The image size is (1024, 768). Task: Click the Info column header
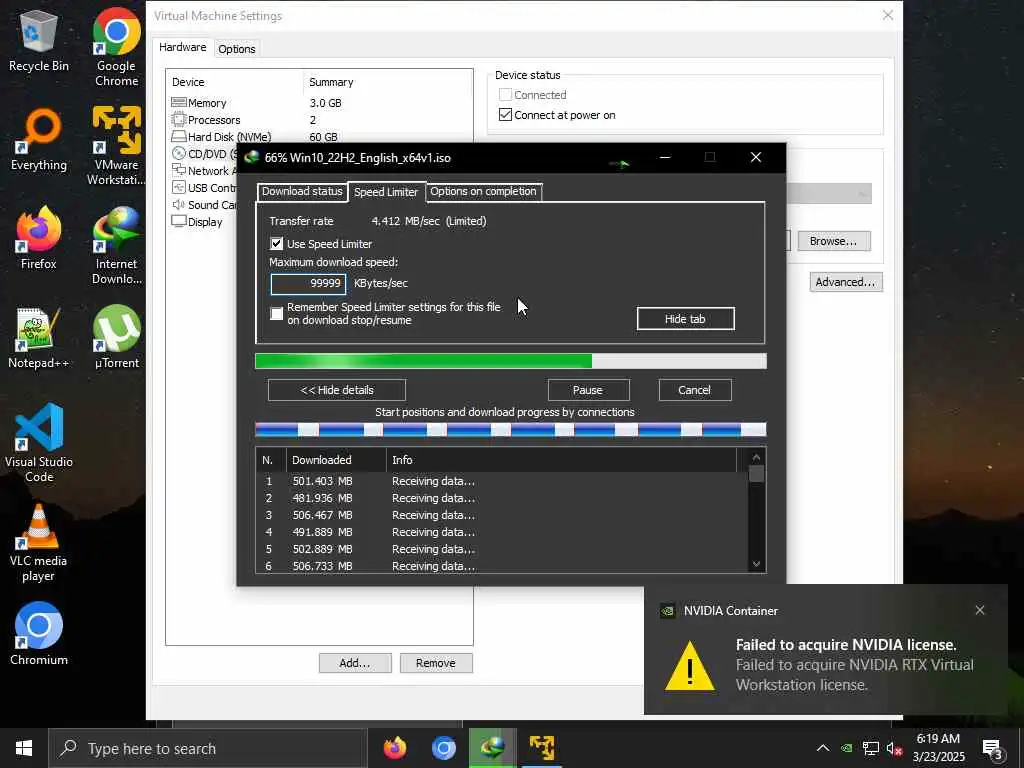(x=562, y=460)
